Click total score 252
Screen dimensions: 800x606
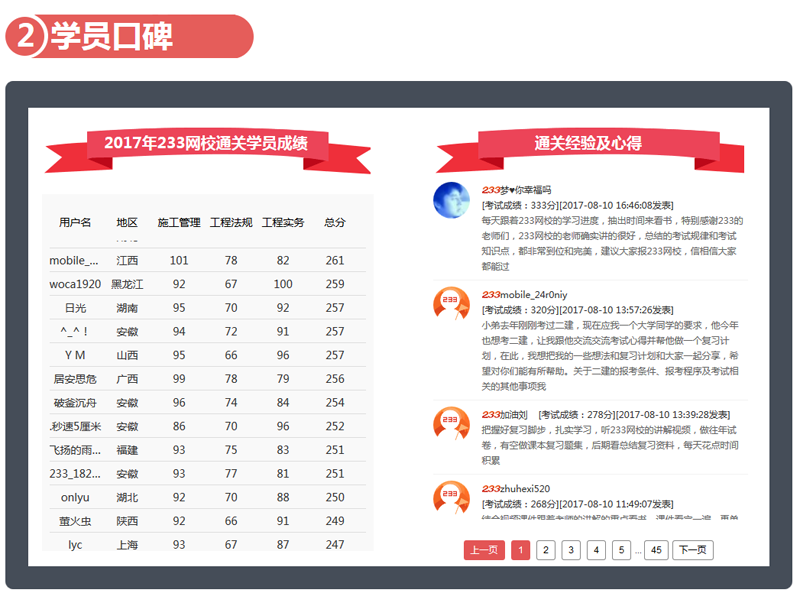point(335,426)
